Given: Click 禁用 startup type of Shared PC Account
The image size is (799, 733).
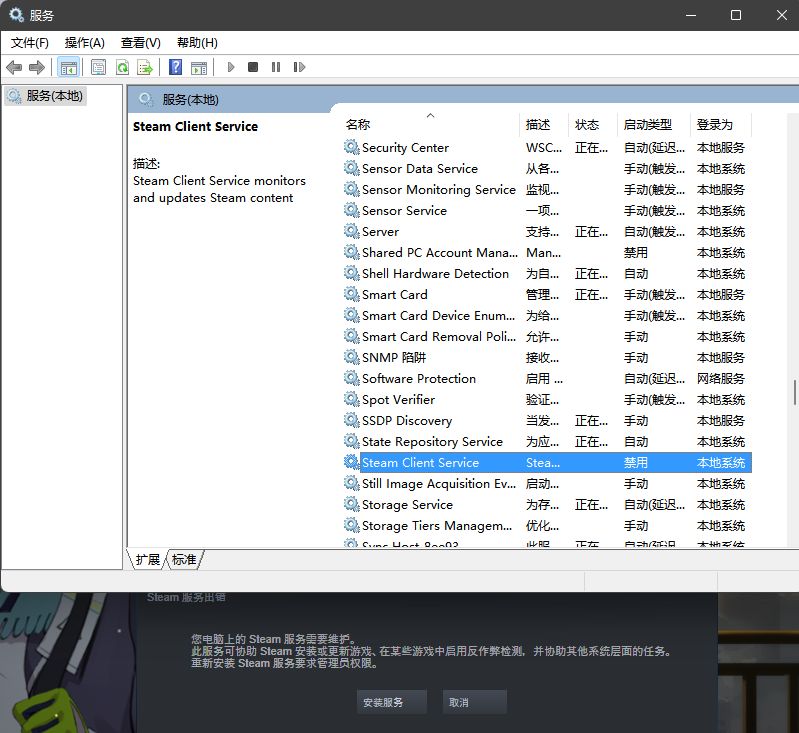Looking at the screenshot, I should click(636, 252).
